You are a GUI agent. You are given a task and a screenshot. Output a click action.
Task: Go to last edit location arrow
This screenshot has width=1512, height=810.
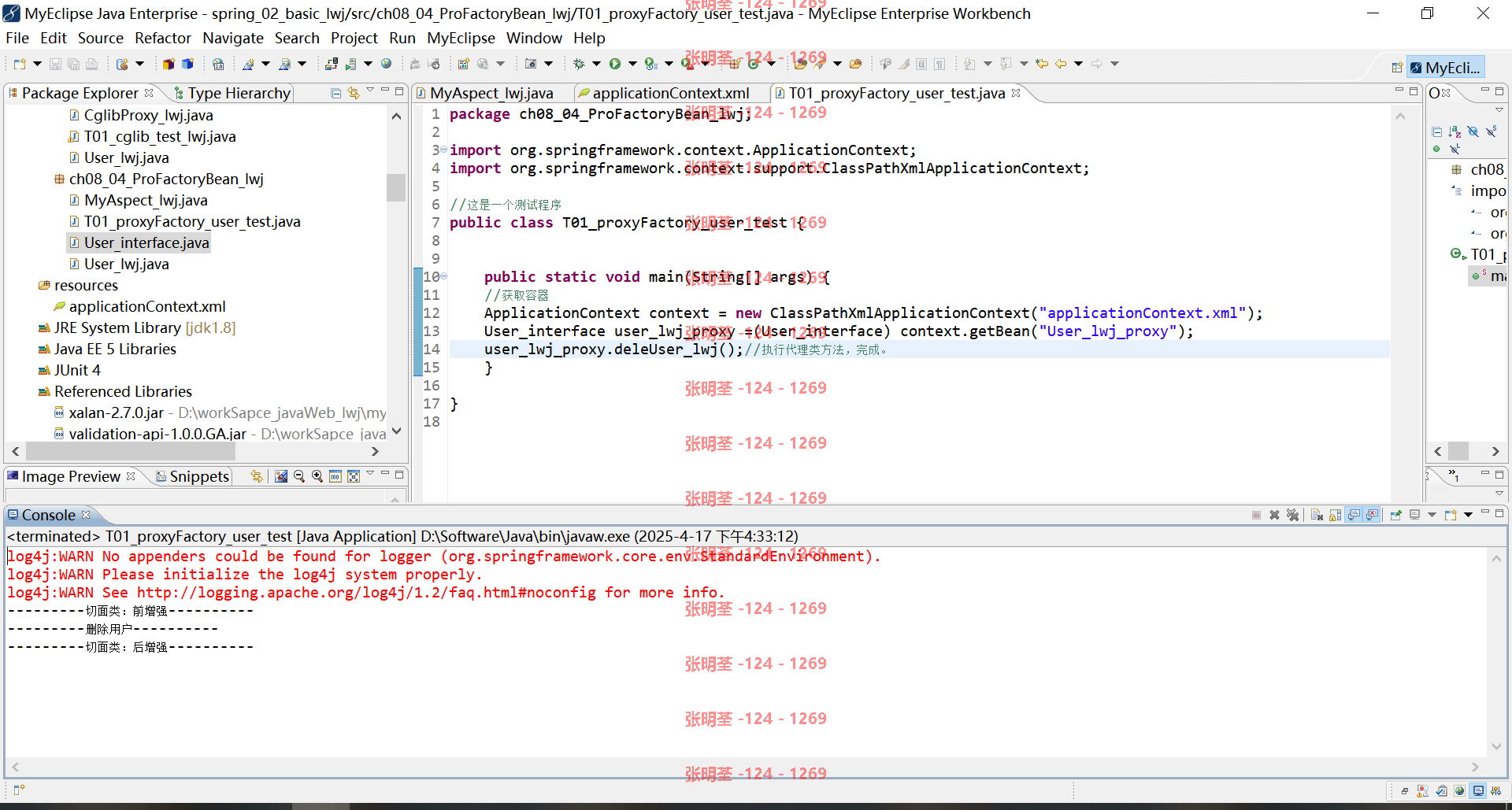1042,64
